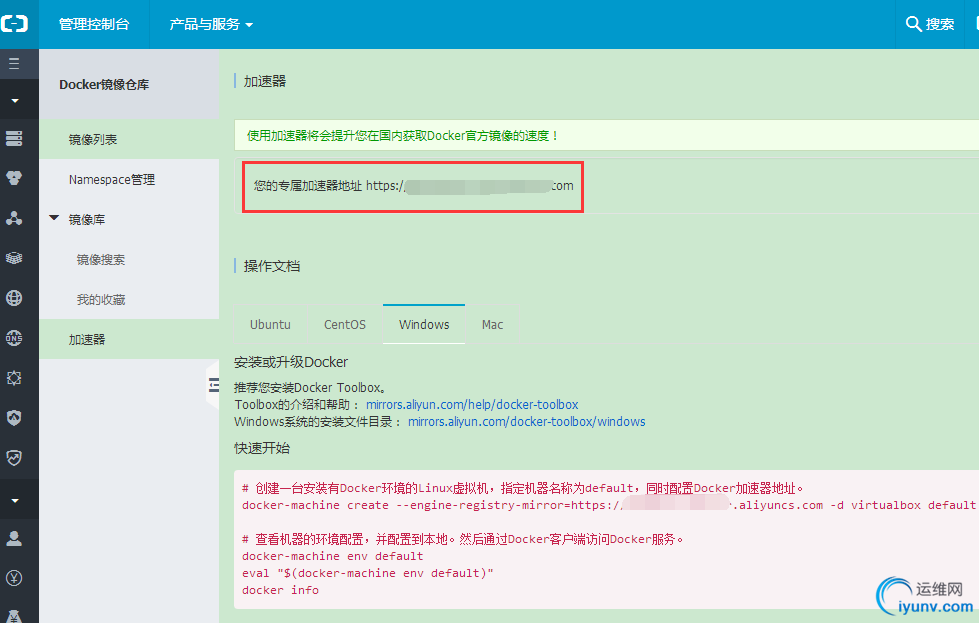Click the 搜索 search button text

click(940, 24)
